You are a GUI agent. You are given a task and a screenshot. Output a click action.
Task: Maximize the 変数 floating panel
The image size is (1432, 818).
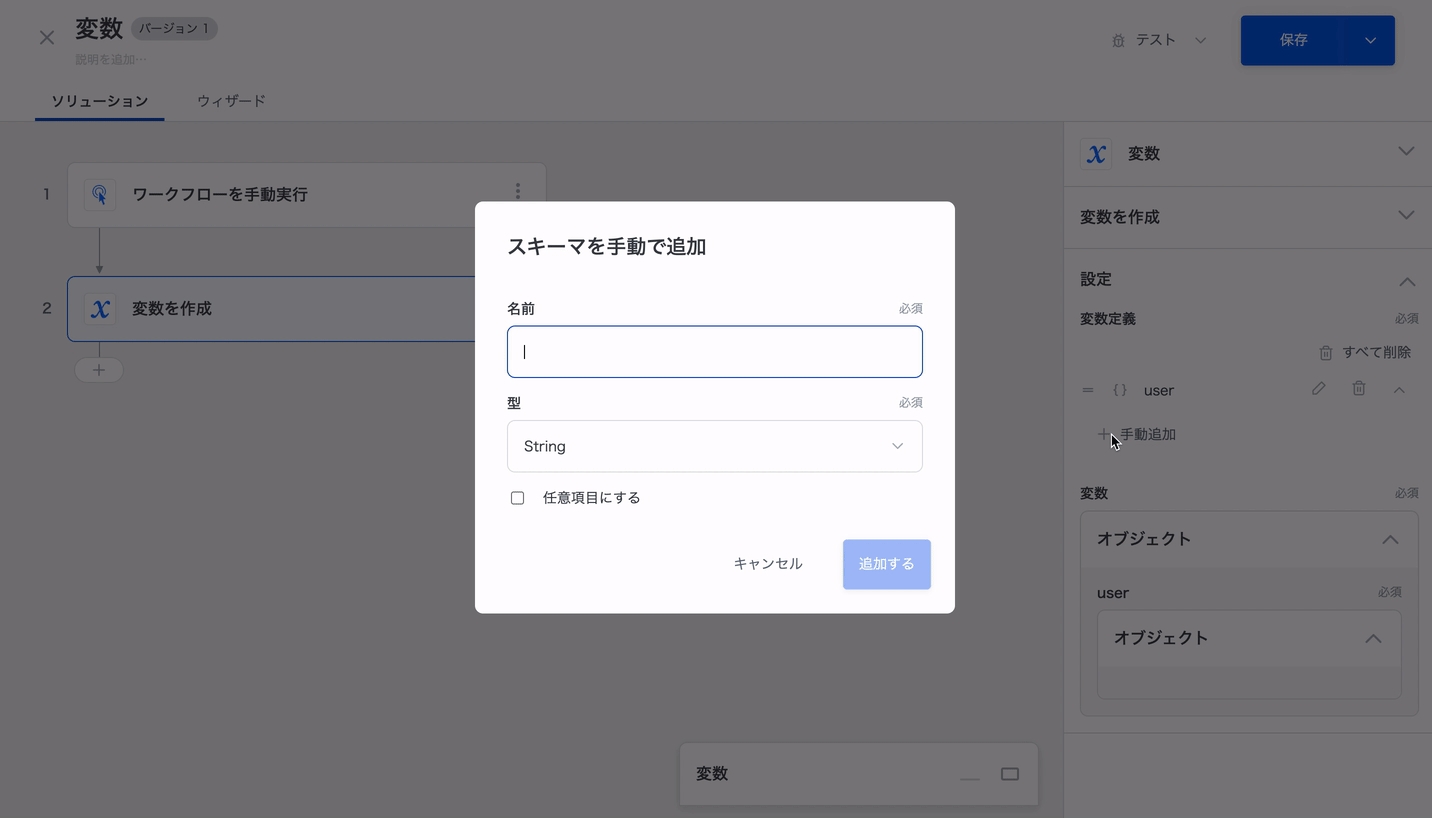(1009, 774)
